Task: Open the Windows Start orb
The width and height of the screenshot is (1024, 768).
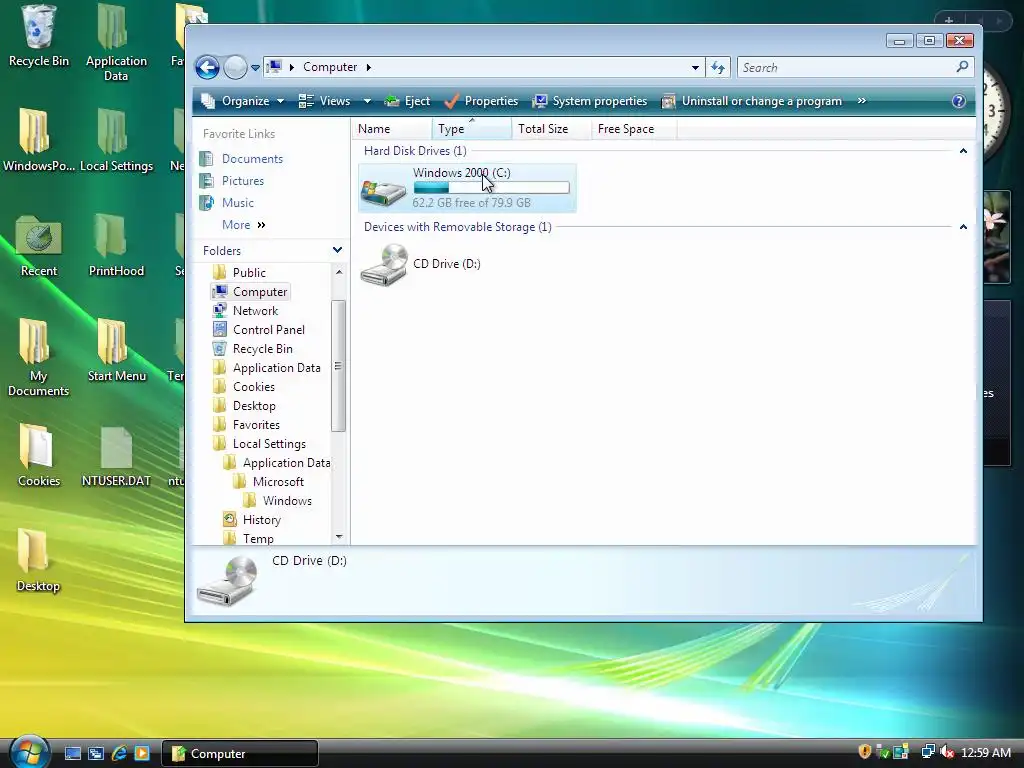Action: click(29, 752)
